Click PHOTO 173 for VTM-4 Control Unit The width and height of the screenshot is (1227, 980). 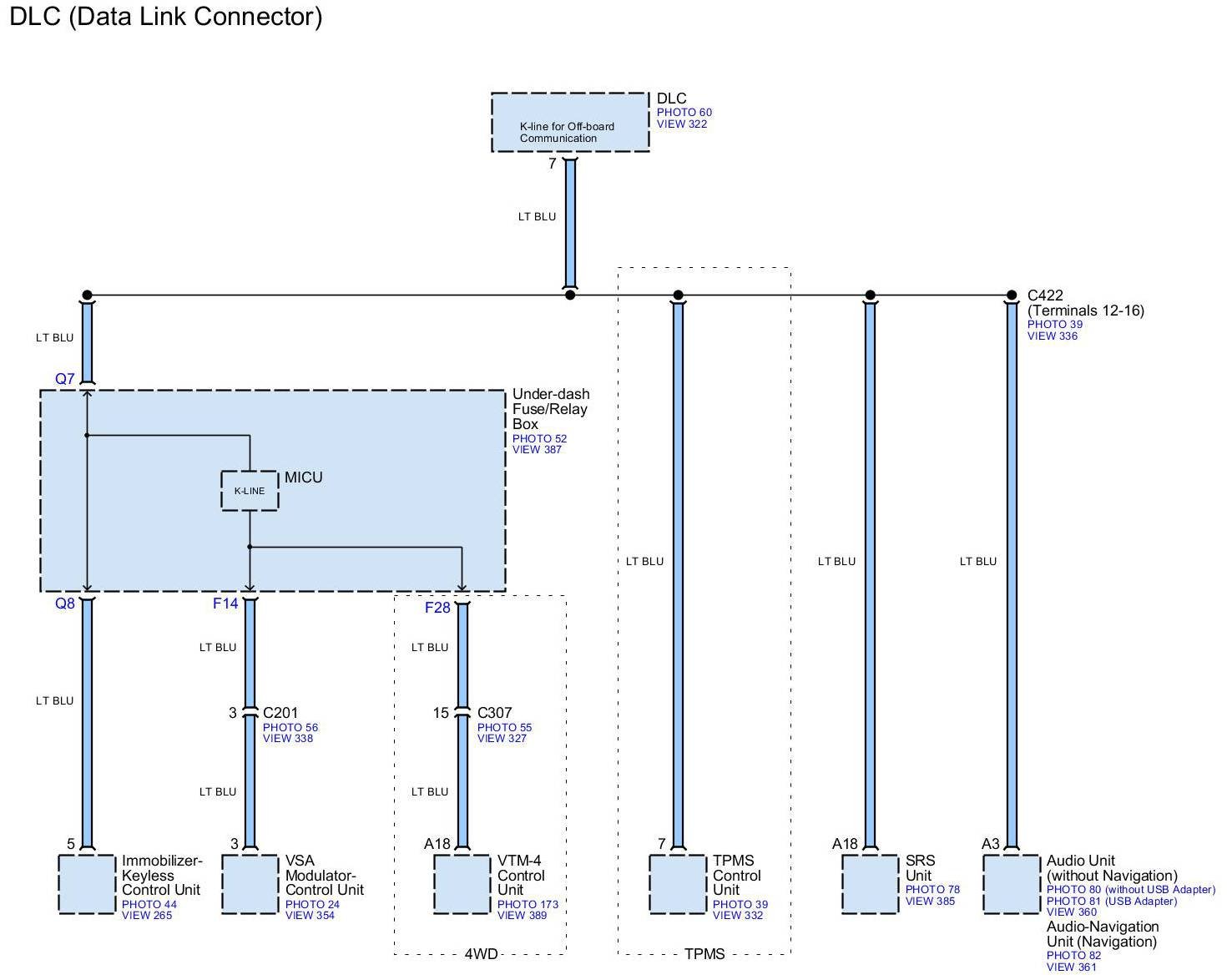click(528, 904)
